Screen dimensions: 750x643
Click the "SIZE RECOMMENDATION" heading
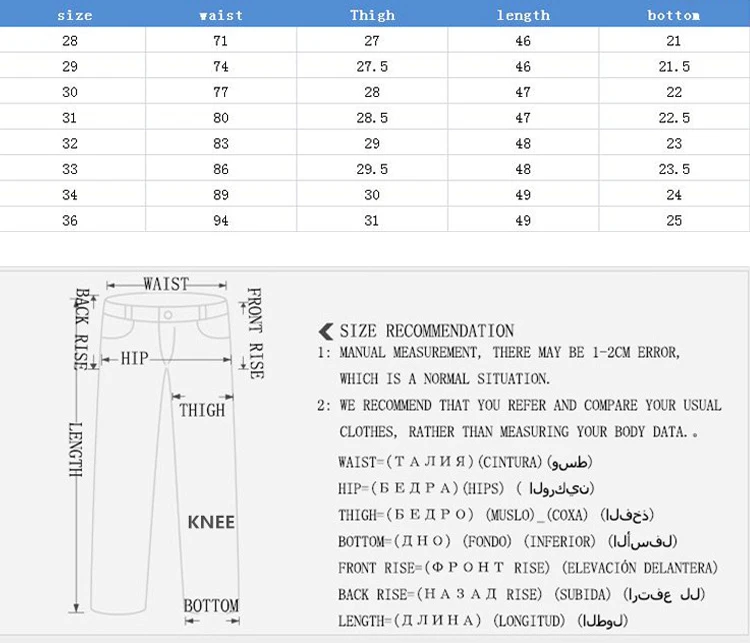click(427, 331)
